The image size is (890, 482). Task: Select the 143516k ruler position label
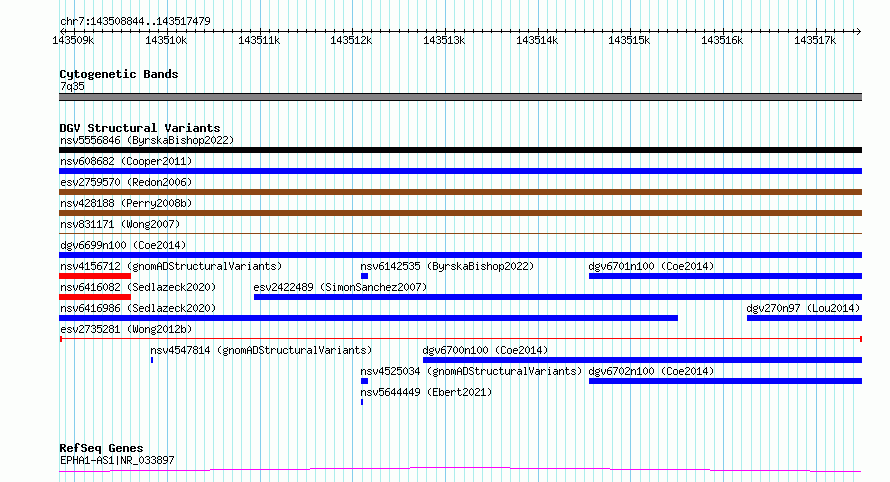(x=722, y=40)
